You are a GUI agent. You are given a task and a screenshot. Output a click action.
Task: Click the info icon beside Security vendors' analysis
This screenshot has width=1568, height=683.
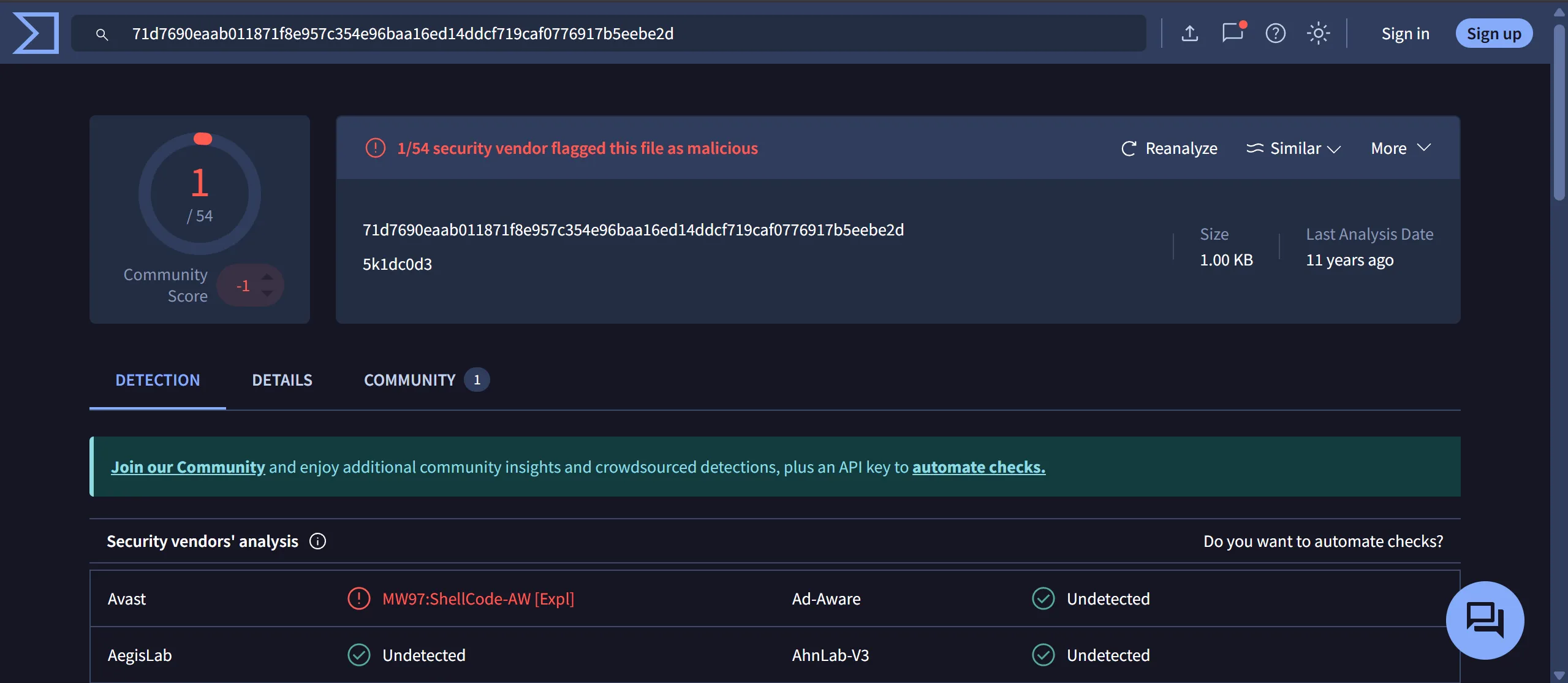coord(317,541)
